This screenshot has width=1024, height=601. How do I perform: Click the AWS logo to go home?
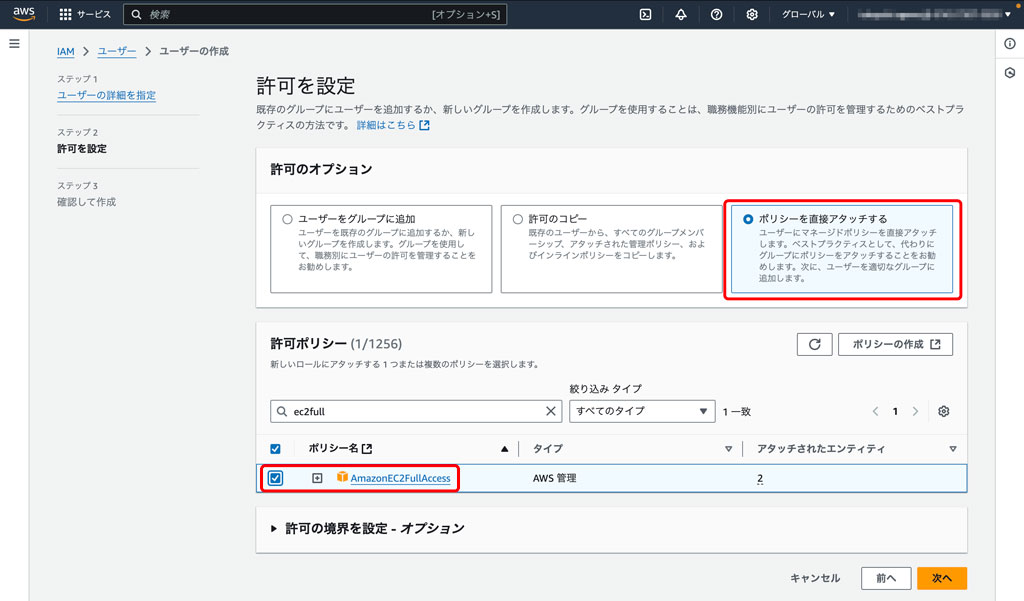click(22, 14)
